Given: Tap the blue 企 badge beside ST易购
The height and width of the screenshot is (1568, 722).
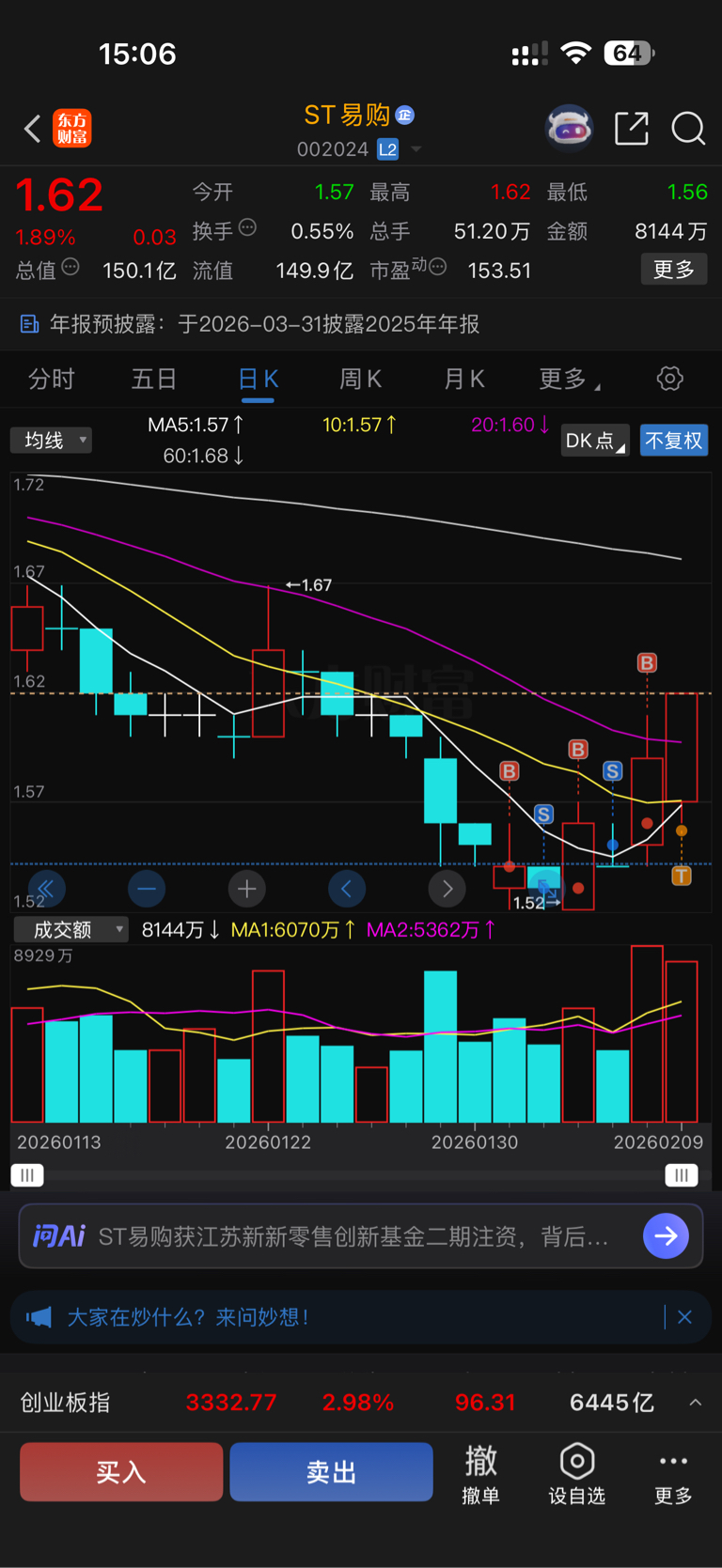Looking at the screenshot, I should 405,115.
